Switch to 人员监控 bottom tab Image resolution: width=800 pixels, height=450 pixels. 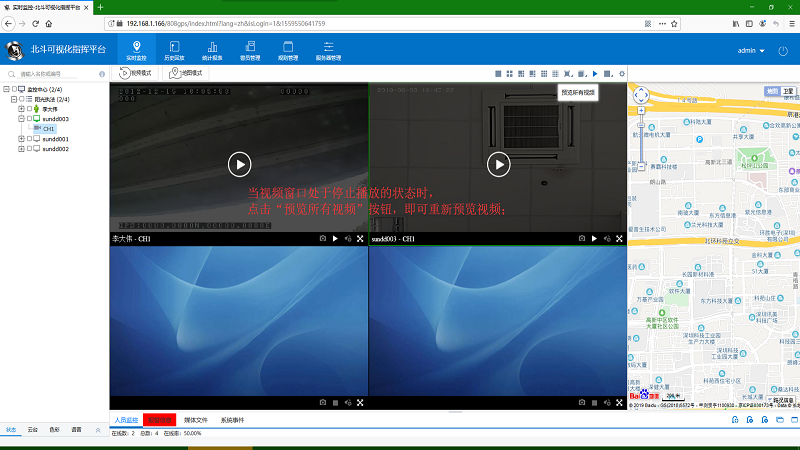(126, 420)
